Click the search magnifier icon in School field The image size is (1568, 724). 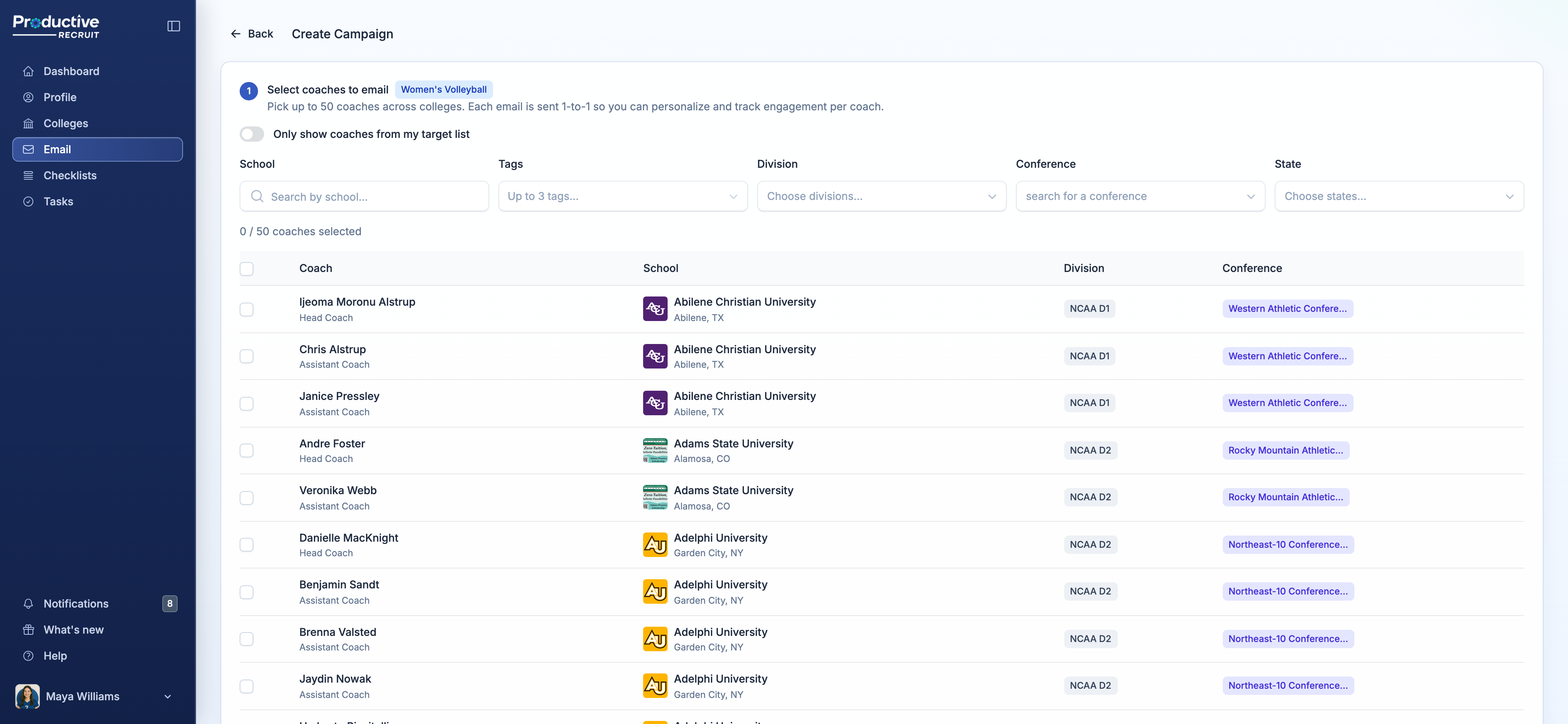click(x=258, y=196)
